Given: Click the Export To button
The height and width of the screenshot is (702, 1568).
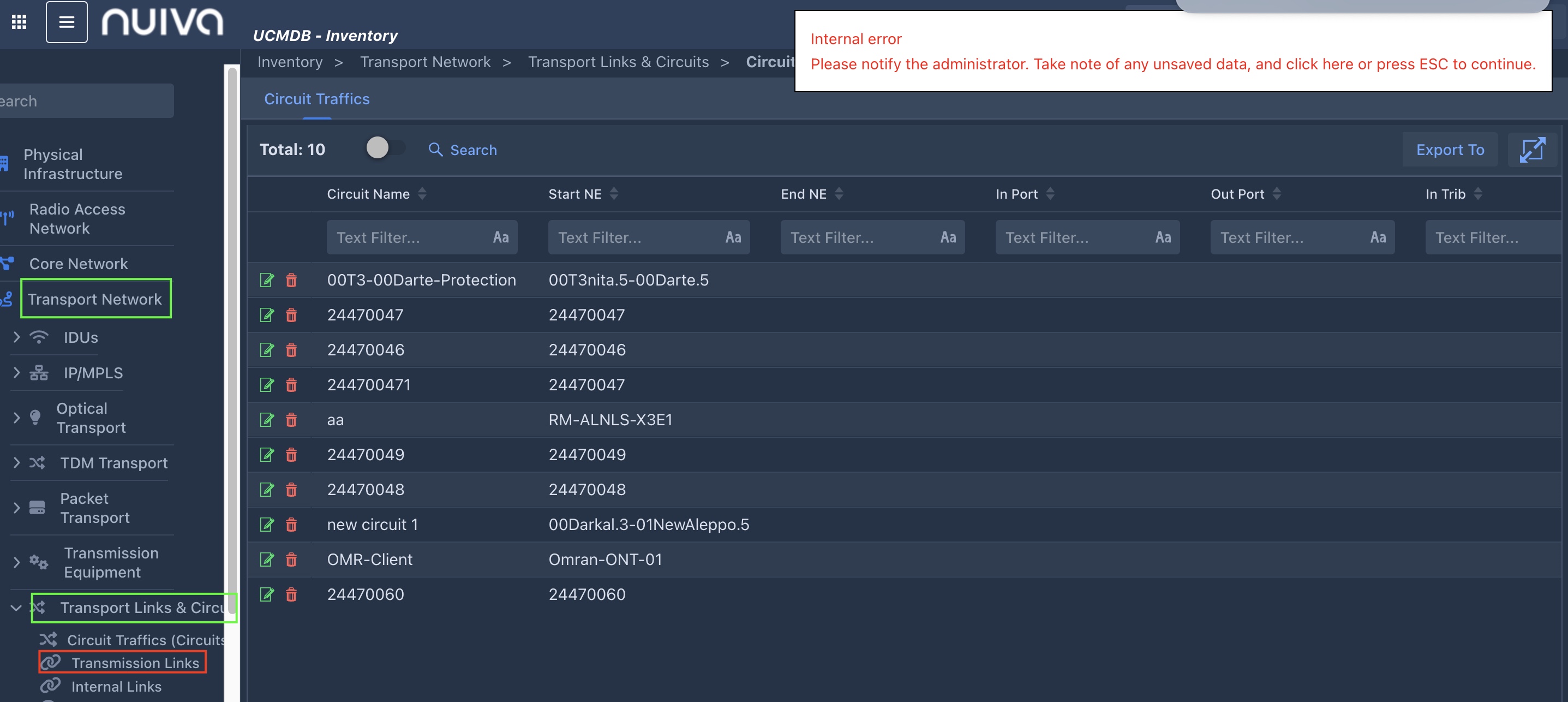Looking at the screenshot, I should [x=1449, y=149].
